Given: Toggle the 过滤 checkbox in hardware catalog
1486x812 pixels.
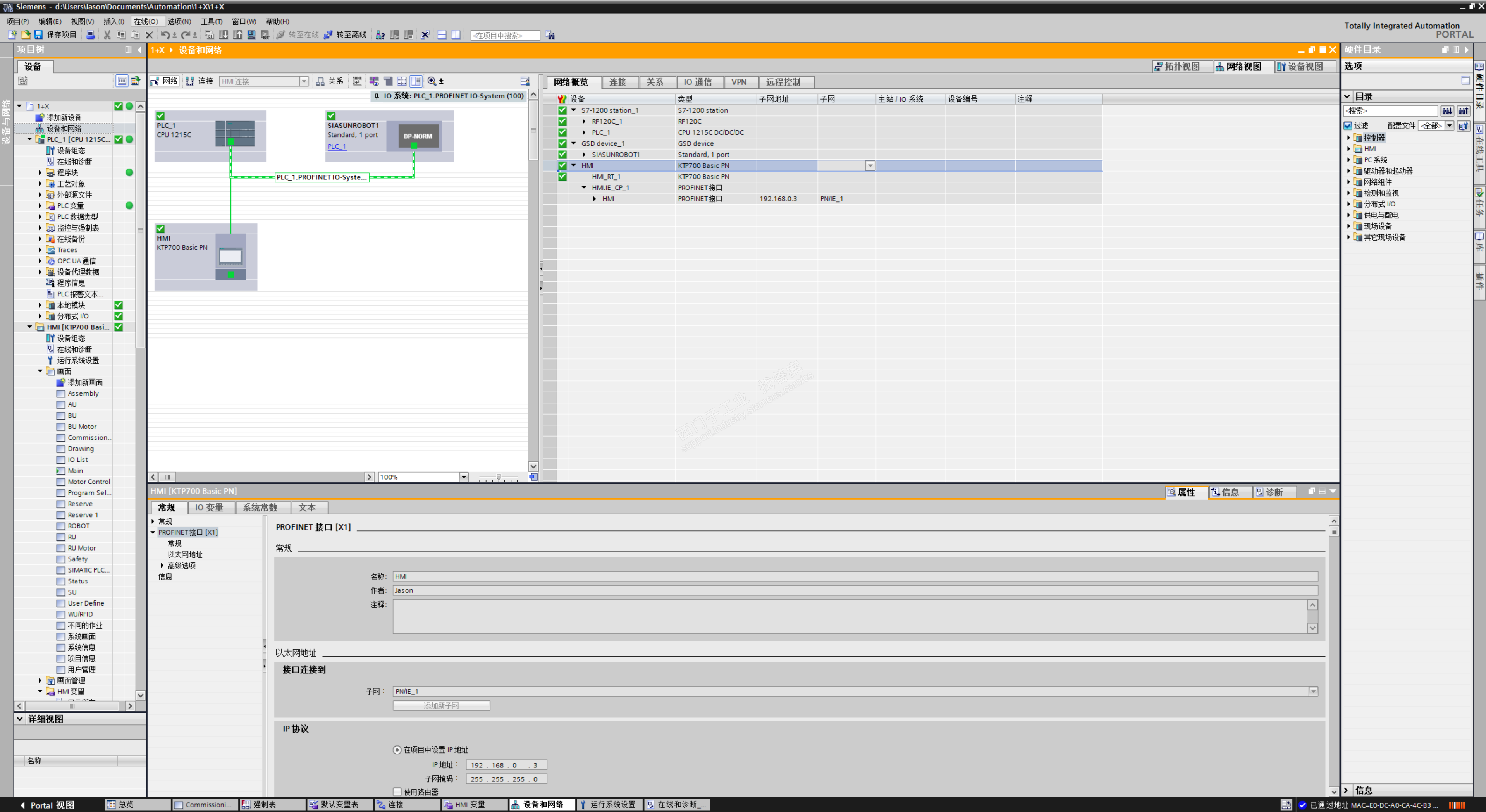Looking at the screenshot, I should click(x=1348, y=126).
